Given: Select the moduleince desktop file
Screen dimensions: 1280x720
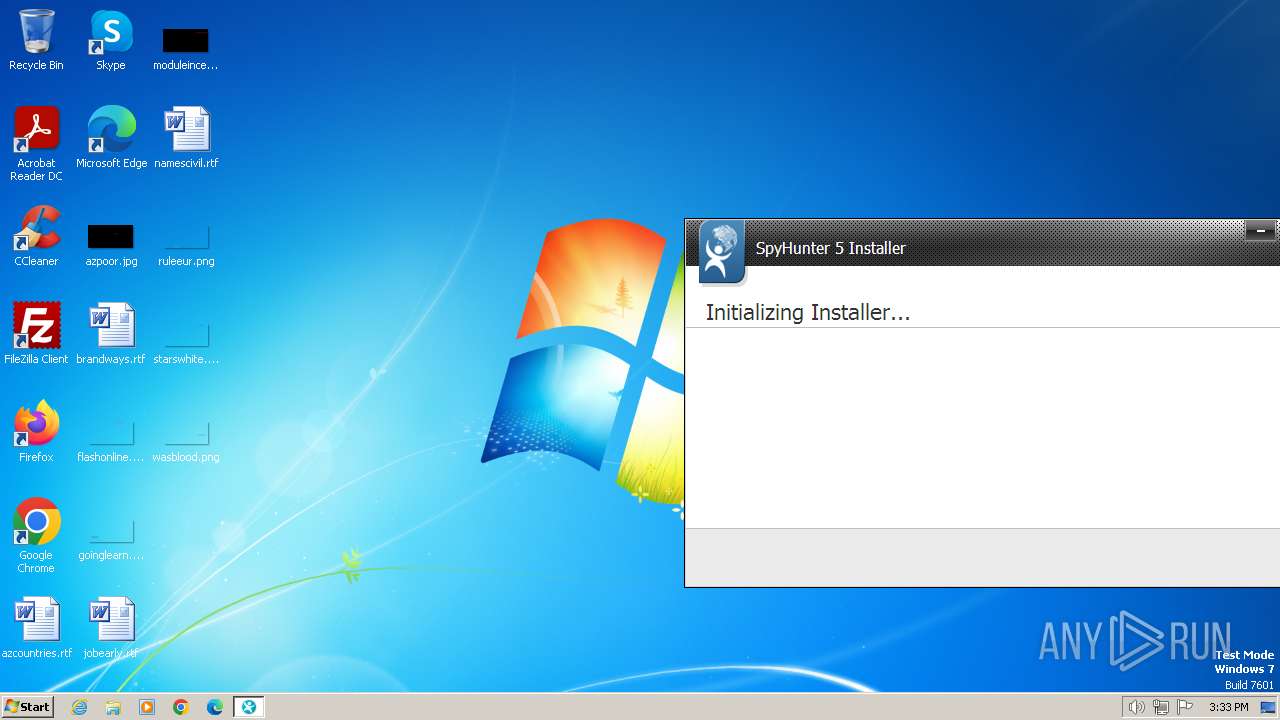Looking at the screenshot, I should (x=185, y=48).
